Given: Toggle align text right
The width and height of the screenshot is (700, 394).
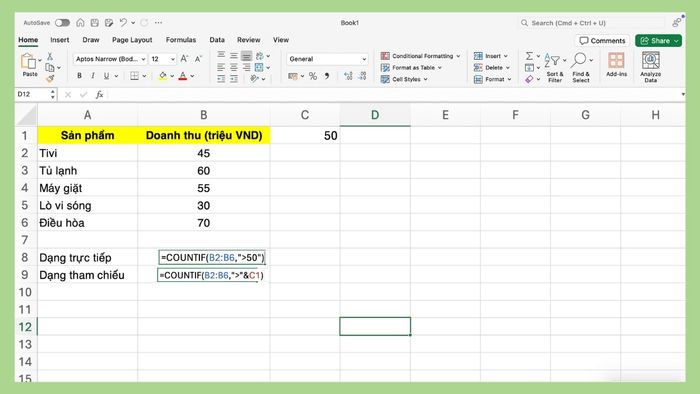Looking at the screenshot, I should [246, 67].
